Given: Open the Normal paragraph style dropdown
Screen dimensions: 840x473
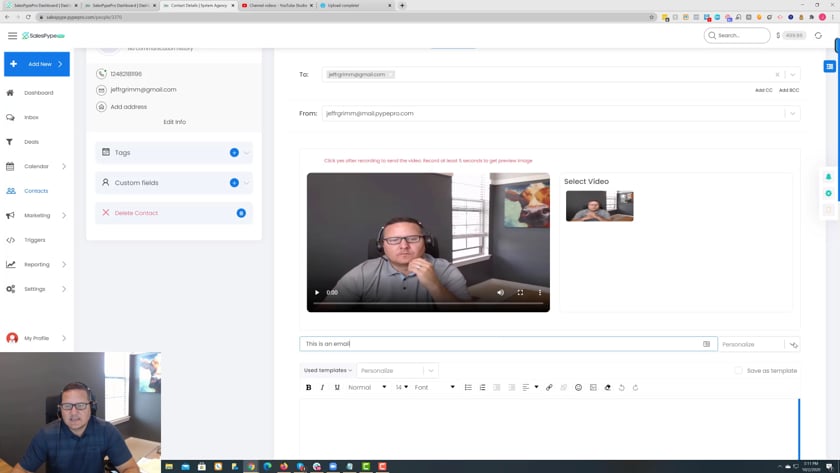Looking at the screenshot, I should (x=367, y=387).
